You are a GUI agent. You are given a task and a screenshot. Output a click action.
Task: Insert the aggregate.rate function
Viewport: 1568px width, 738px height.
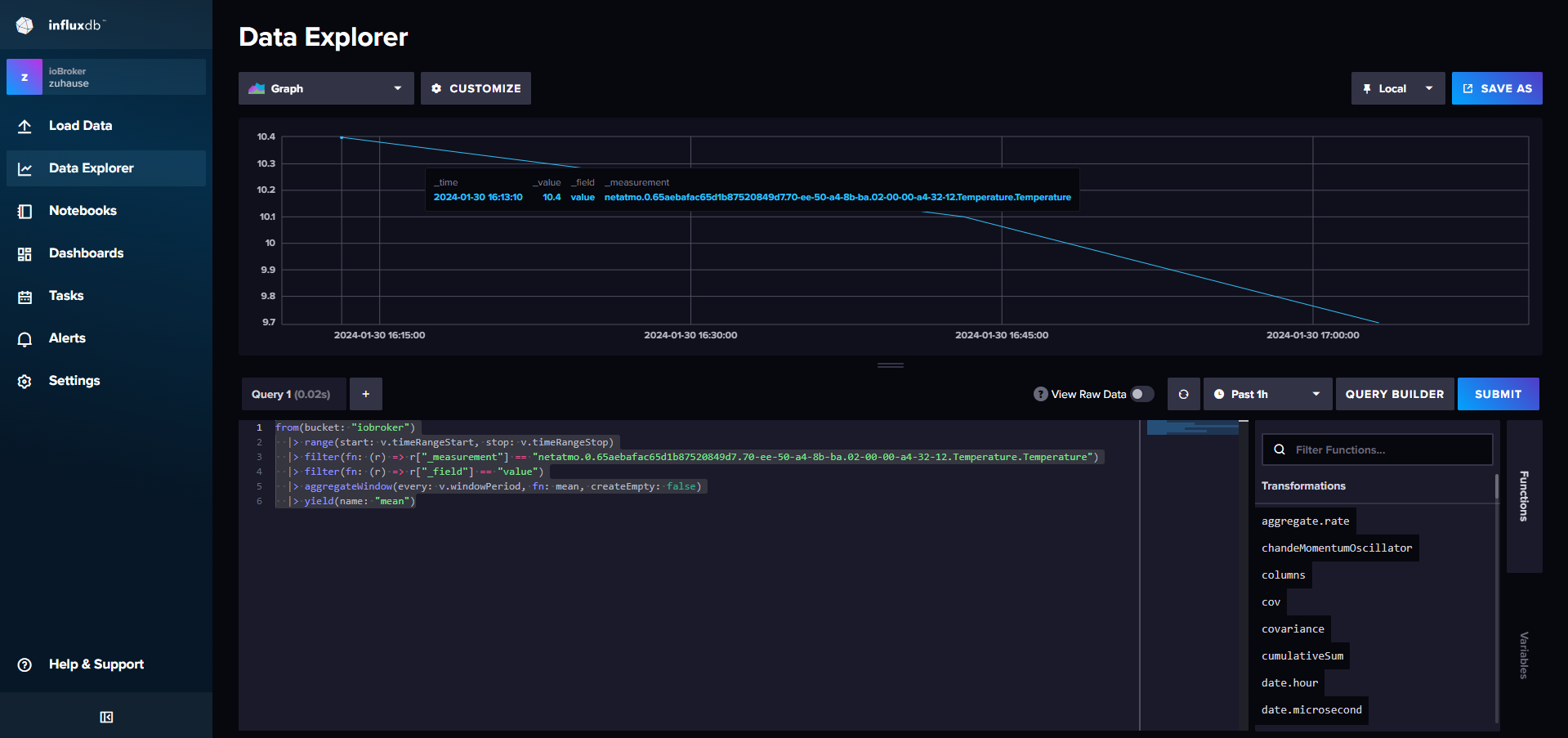[x=1305, y=521]
